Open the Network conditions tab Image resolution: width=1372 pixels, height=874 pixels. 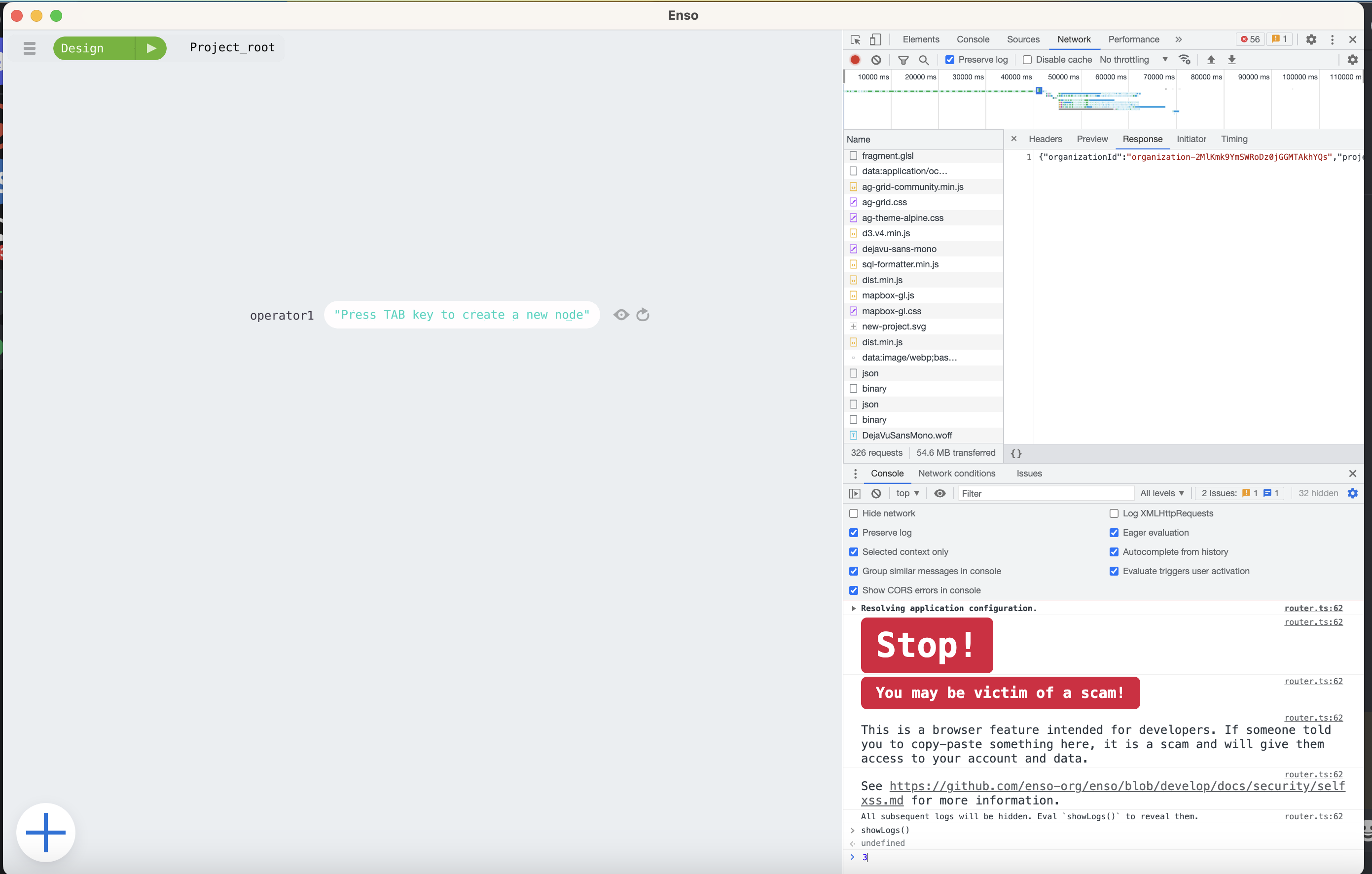pyautogui.click(x=957, y=473)
